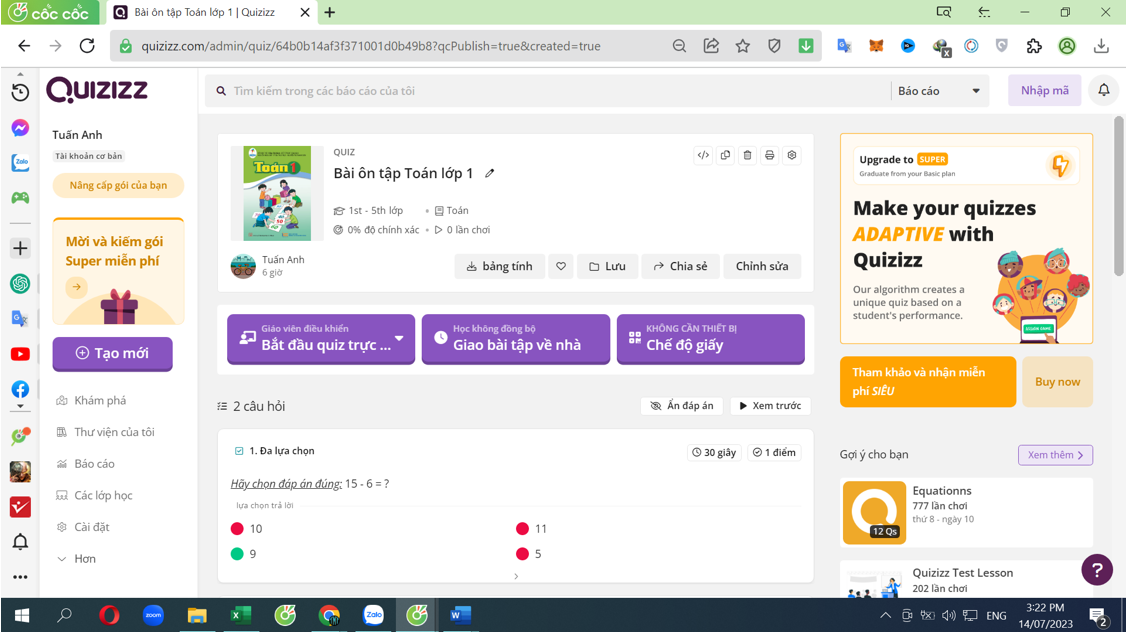
Task: Duplicate the quiz with copy icon
Action: point(725,156)
